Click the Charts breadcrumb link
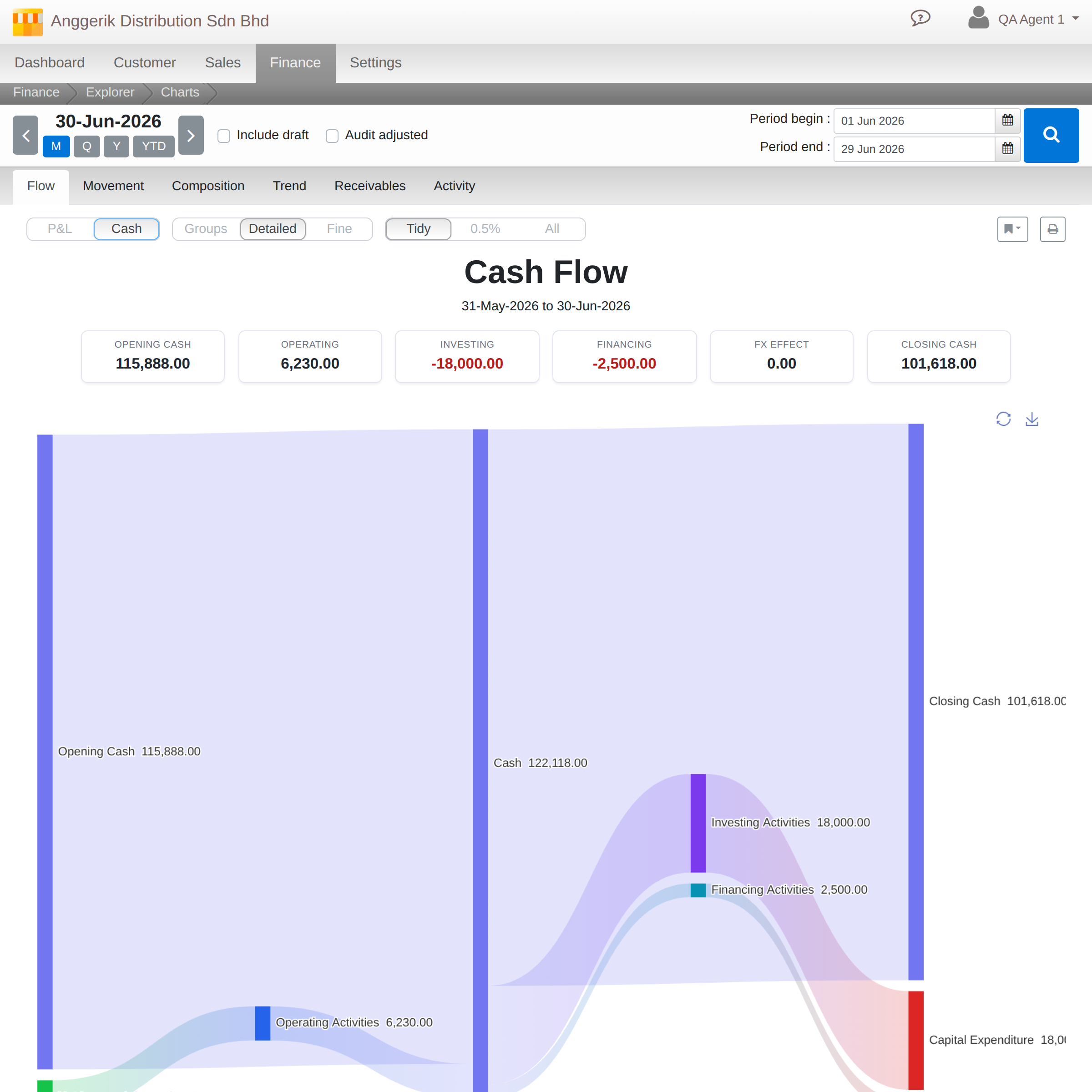The width and height of the screenshot is (1092, 1092). click(180, 92)
